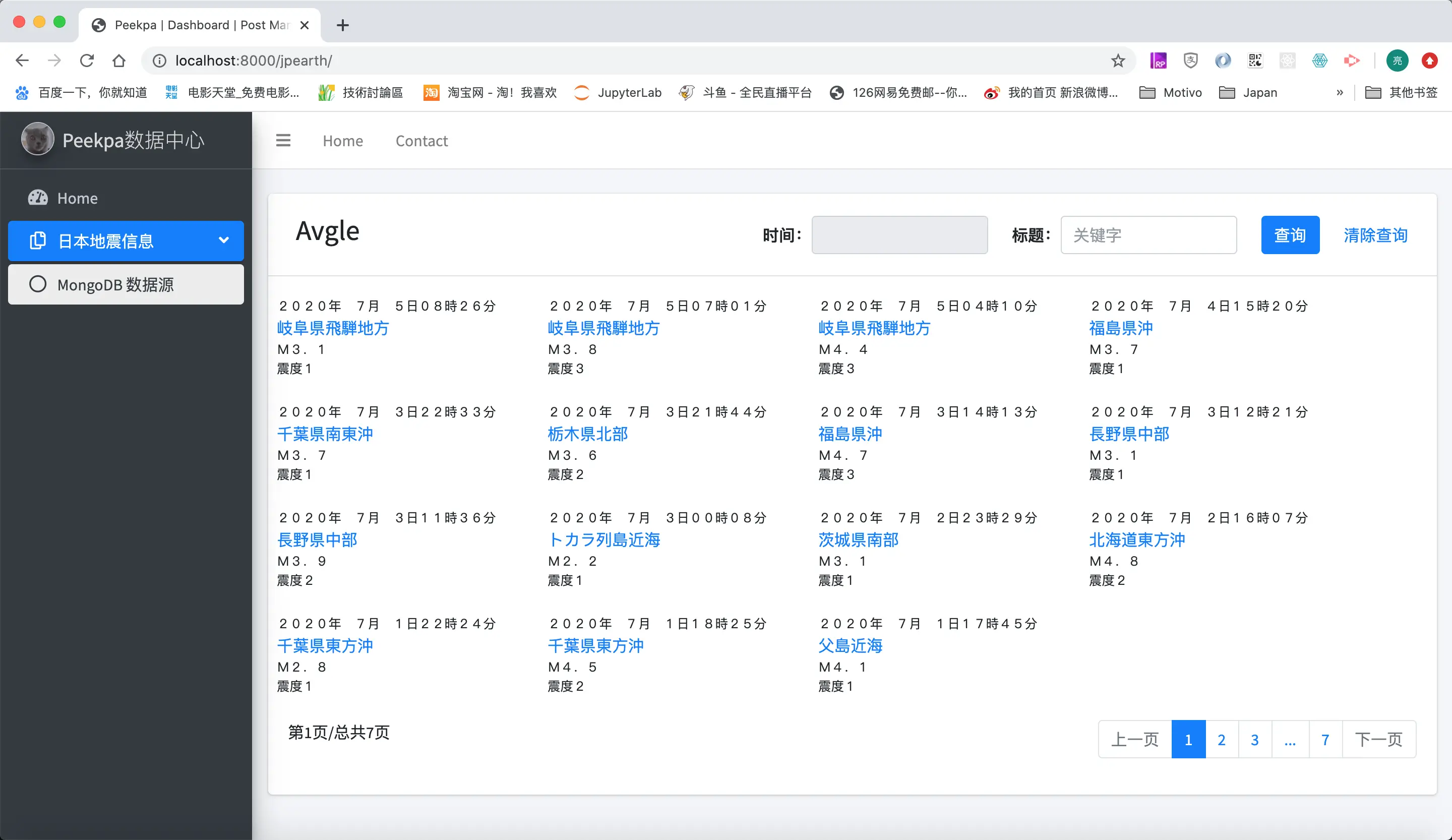Click the hamburger sidebar toggle icon
Image resolution: width=1452 pixels, height=840 pixels.
coord(283,141)
